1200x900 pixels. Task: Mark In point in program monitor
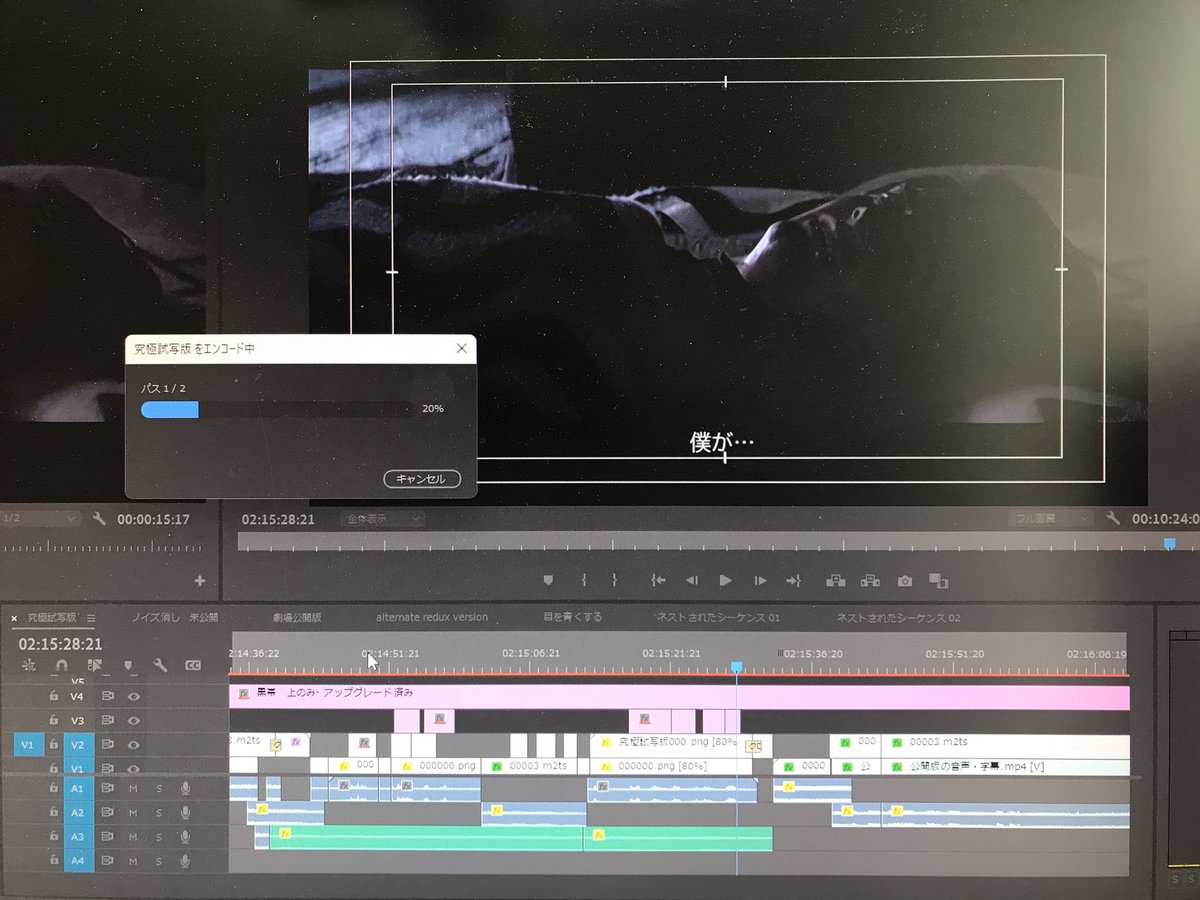pyautogui.click(x=583, y=580)
